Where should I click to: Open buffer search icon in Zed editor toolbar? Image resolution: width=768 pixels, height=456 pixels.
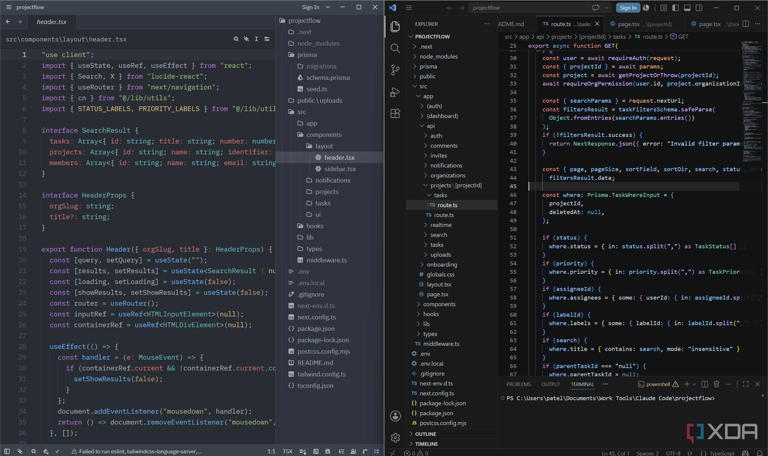236,39
